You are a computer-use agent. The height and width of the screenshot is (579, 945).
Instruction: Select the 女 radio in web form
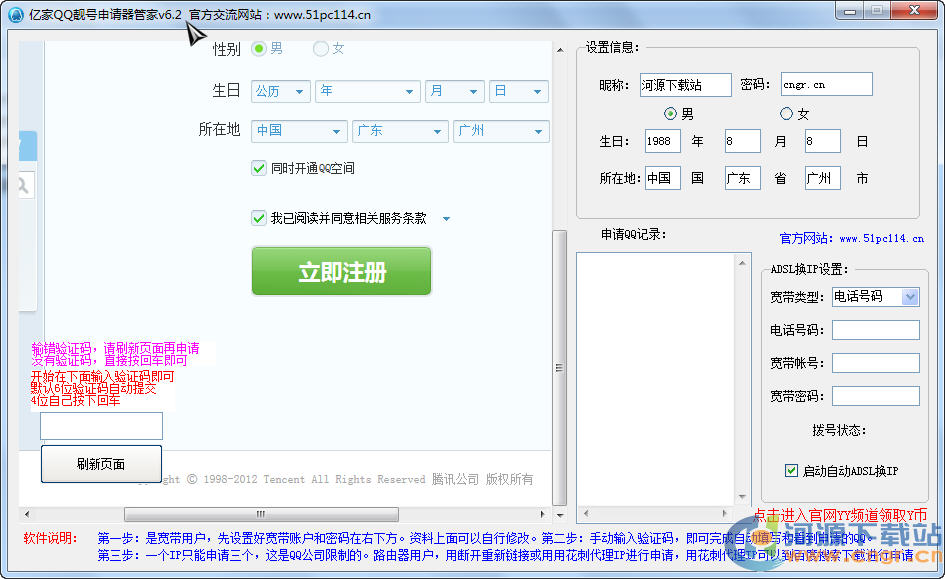[321, 48]
